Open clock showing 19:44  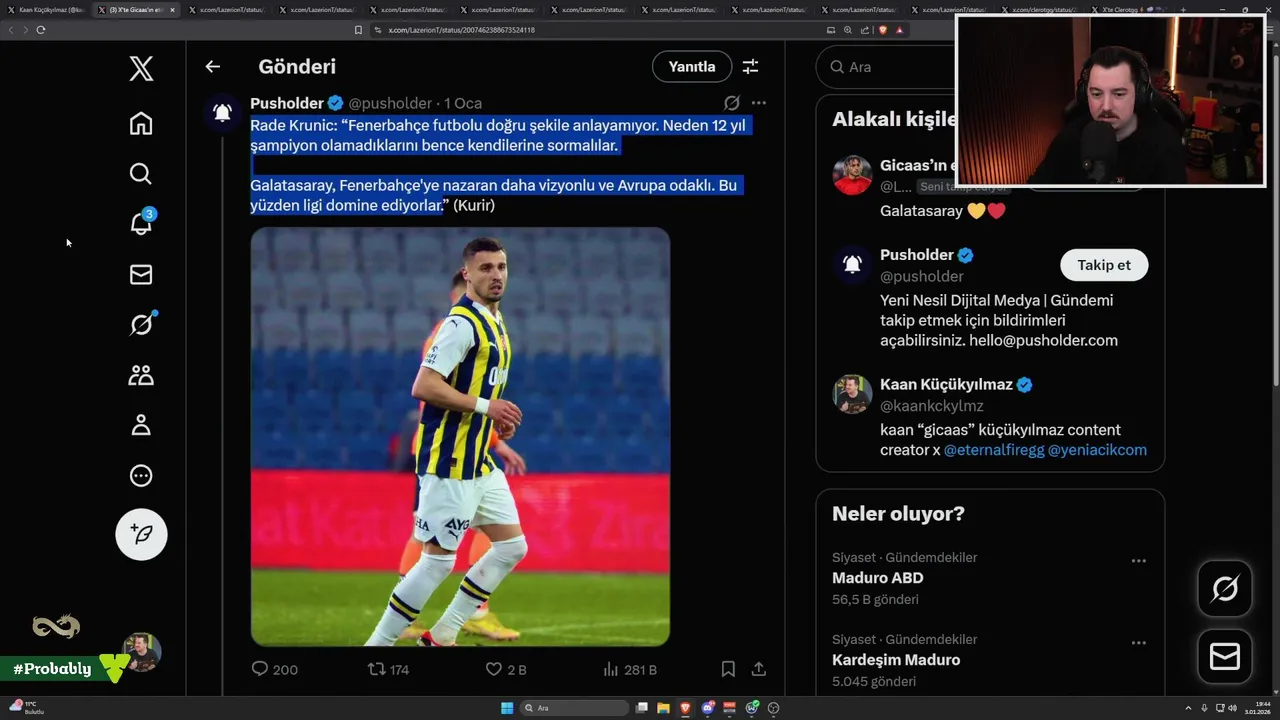pos(1258,708)
